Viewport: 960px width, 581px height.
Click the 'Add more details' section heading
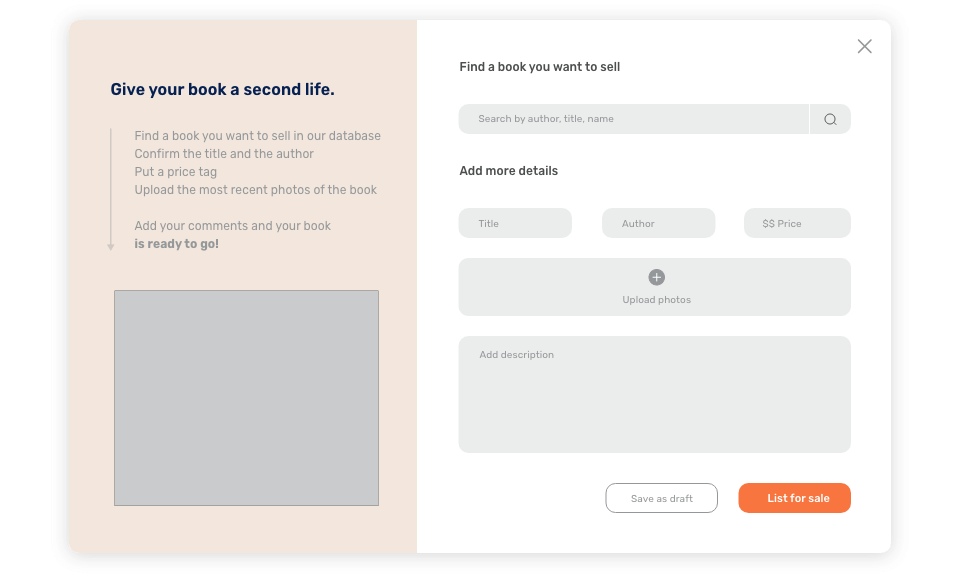508,171
